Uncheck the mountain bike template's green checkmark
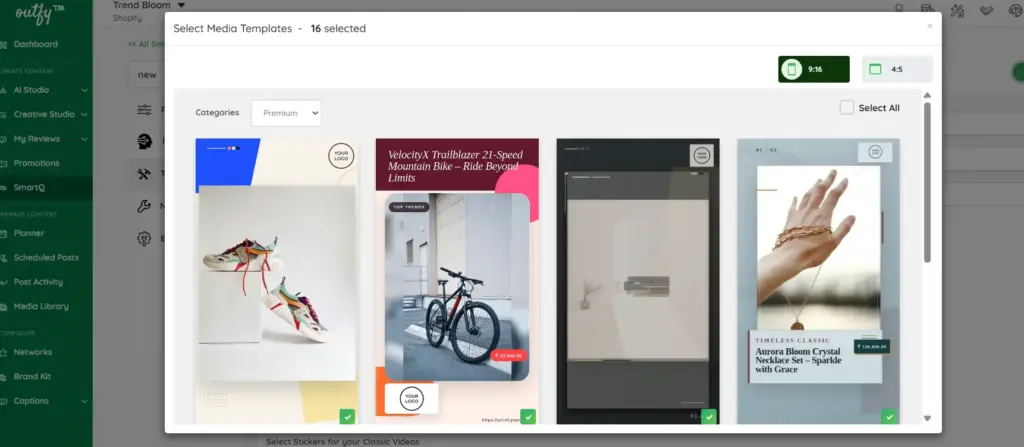Viewport: 1024px width, 447px height. click(528, 416)
